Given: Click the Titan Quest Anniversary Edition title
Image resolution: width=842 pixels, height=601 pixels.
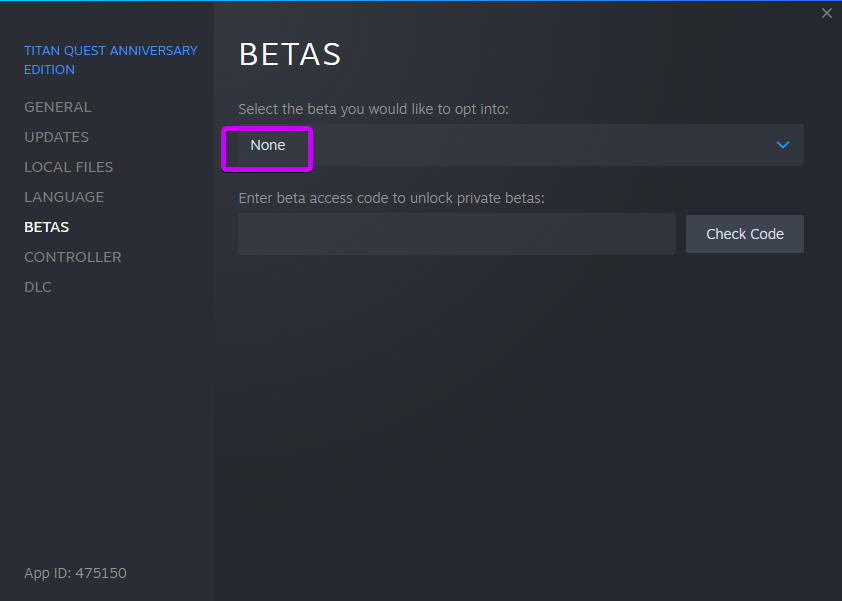Looking at the screenshot, I should point(111,60).
